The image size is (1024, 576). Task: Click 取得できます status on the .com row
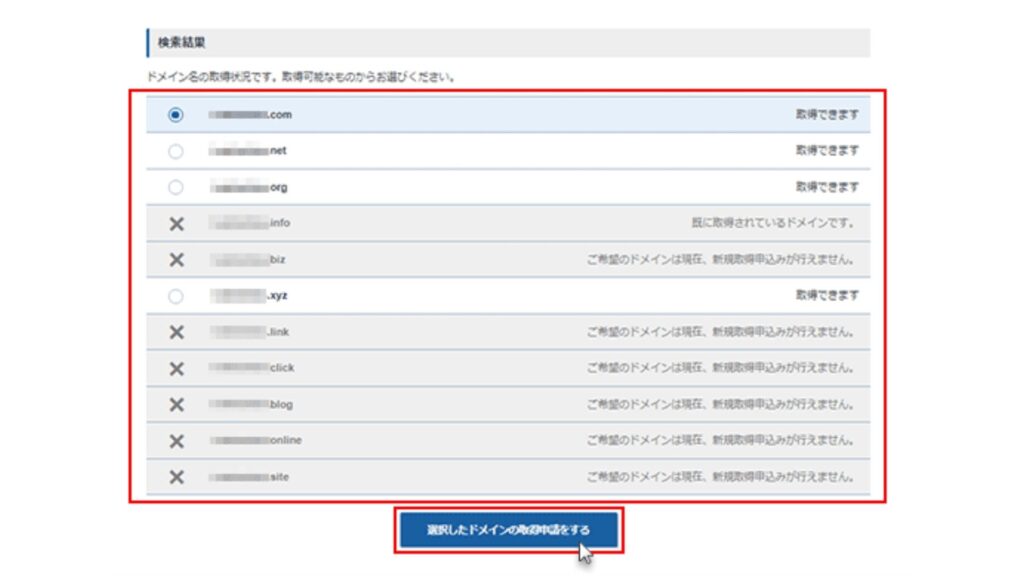pyautogui.click(x=827, y=115)
